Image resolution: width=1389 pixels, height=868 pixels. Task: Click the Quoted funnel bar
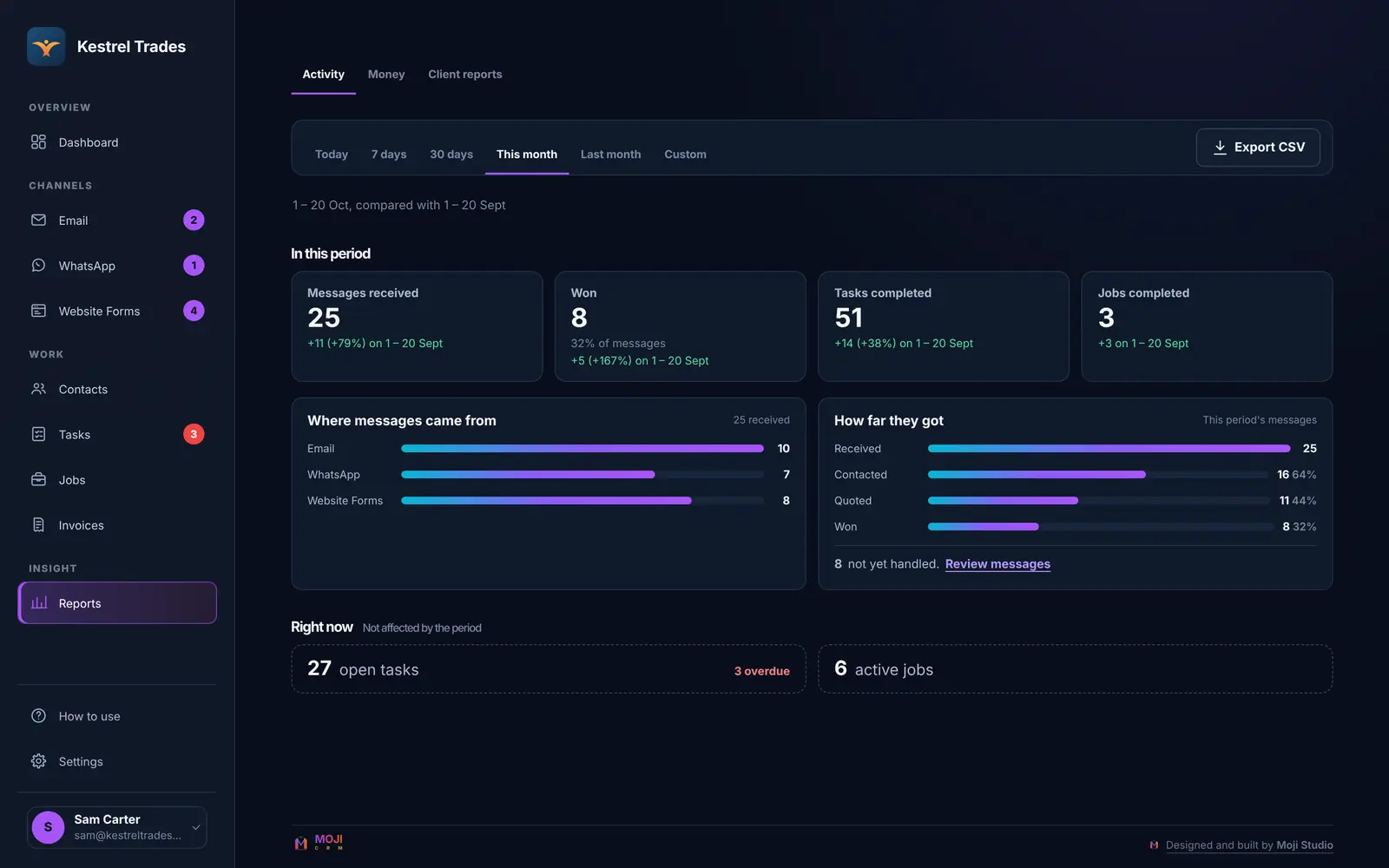point(1097,501)
